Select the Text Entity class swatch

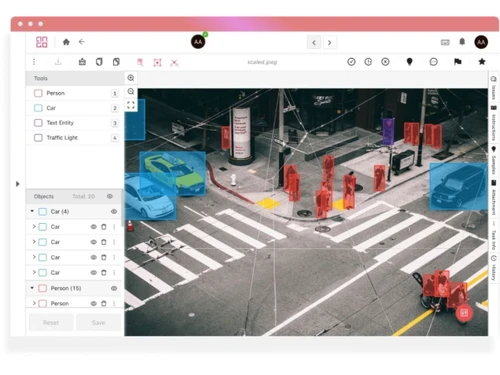[38, 123]
